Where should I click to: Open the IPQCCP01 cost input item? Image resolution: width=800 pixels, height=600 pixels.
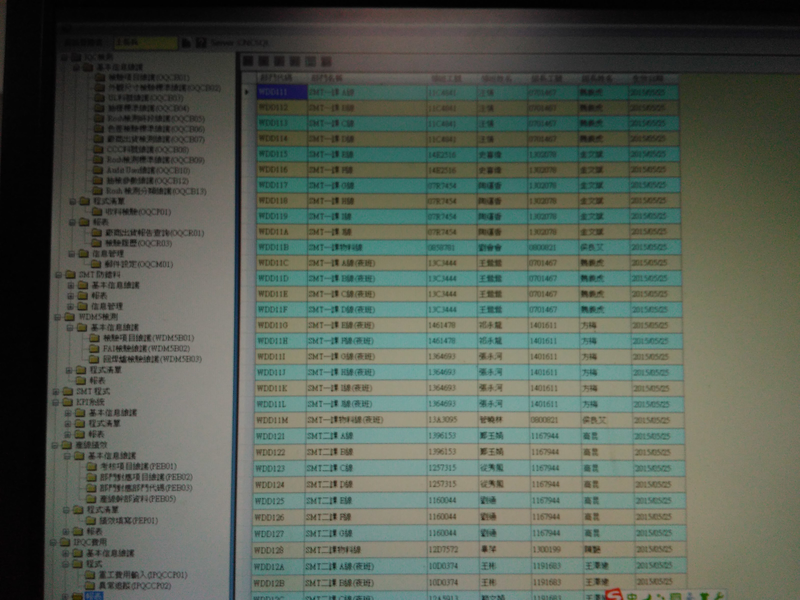[x=137, y=574]
